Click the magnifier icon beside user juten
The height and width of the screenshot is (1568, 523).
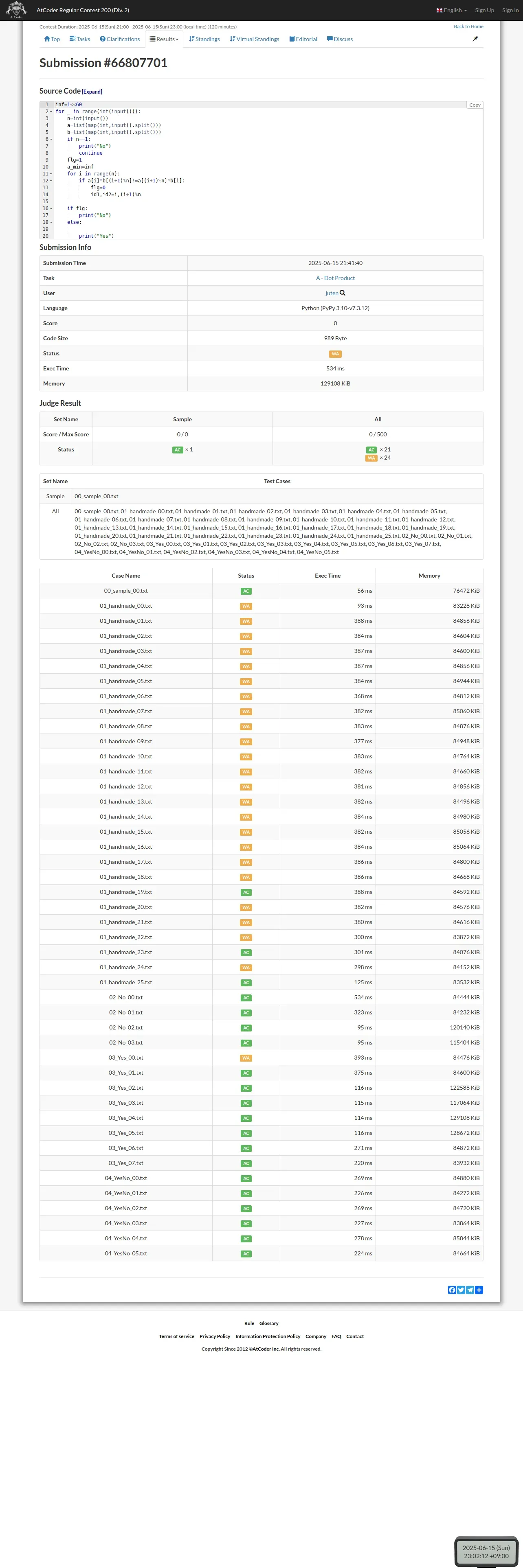pyautogui.click(x=343, y=293)
